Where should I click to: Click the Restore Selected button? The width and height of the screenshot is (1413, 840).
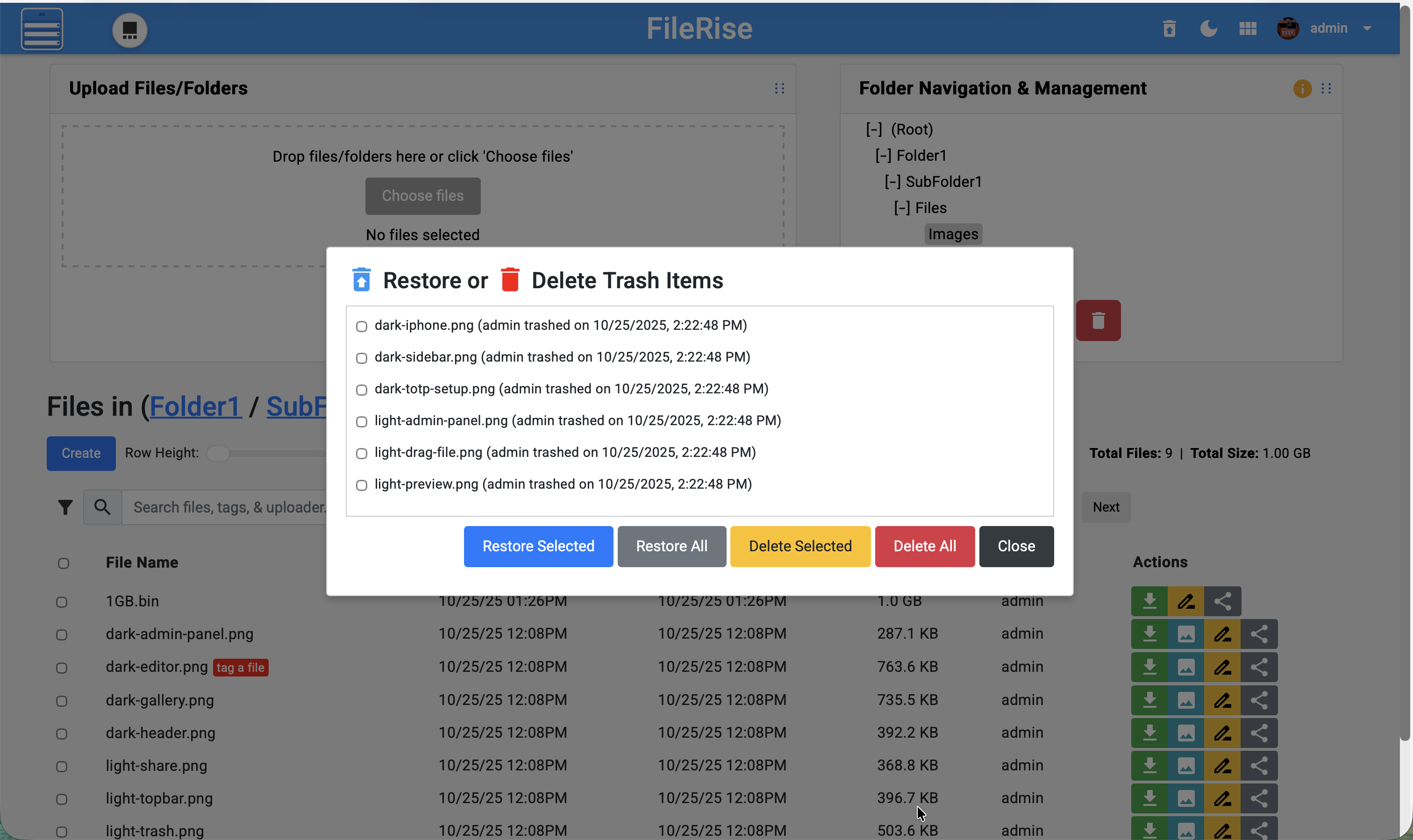point(538,546)
